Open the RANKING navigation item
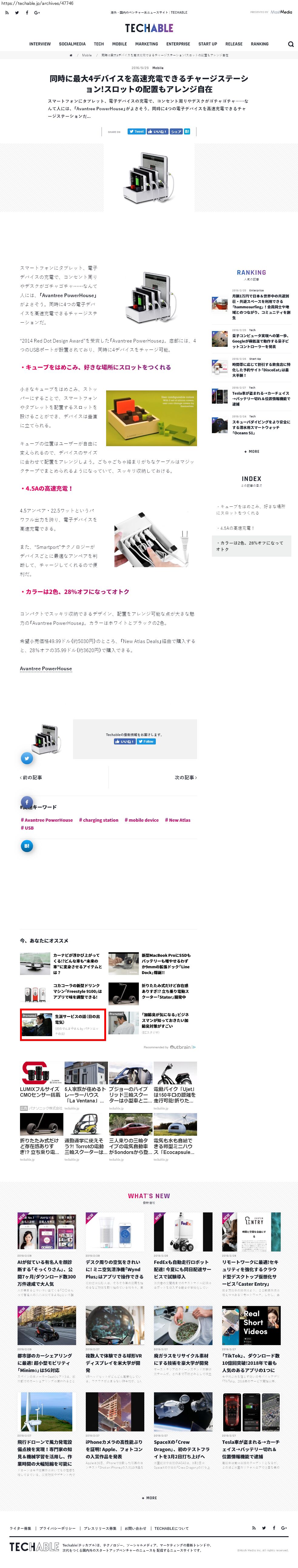298x1568 pixels. click(259, 44)
